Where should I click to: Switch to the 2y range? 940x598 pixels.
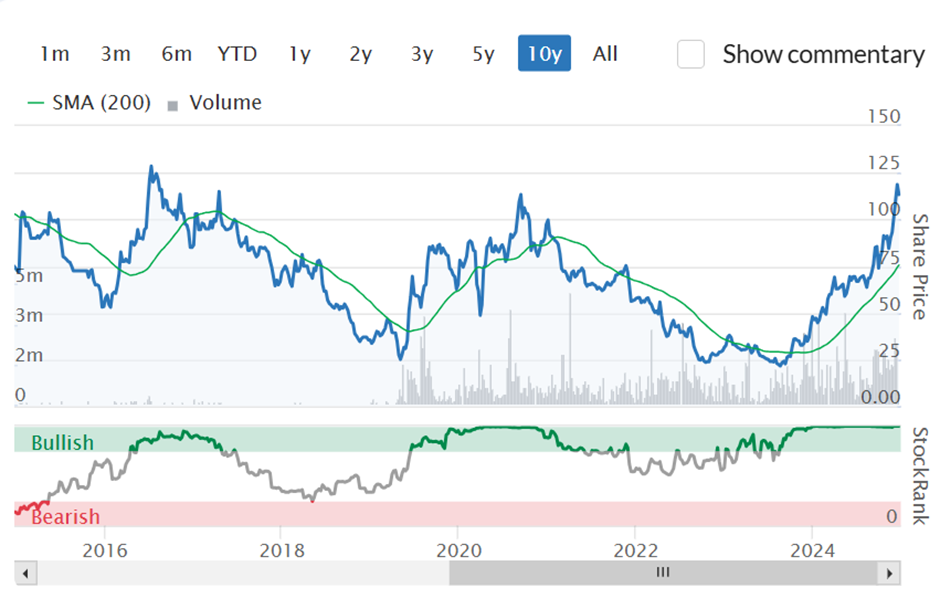(361, 54)
